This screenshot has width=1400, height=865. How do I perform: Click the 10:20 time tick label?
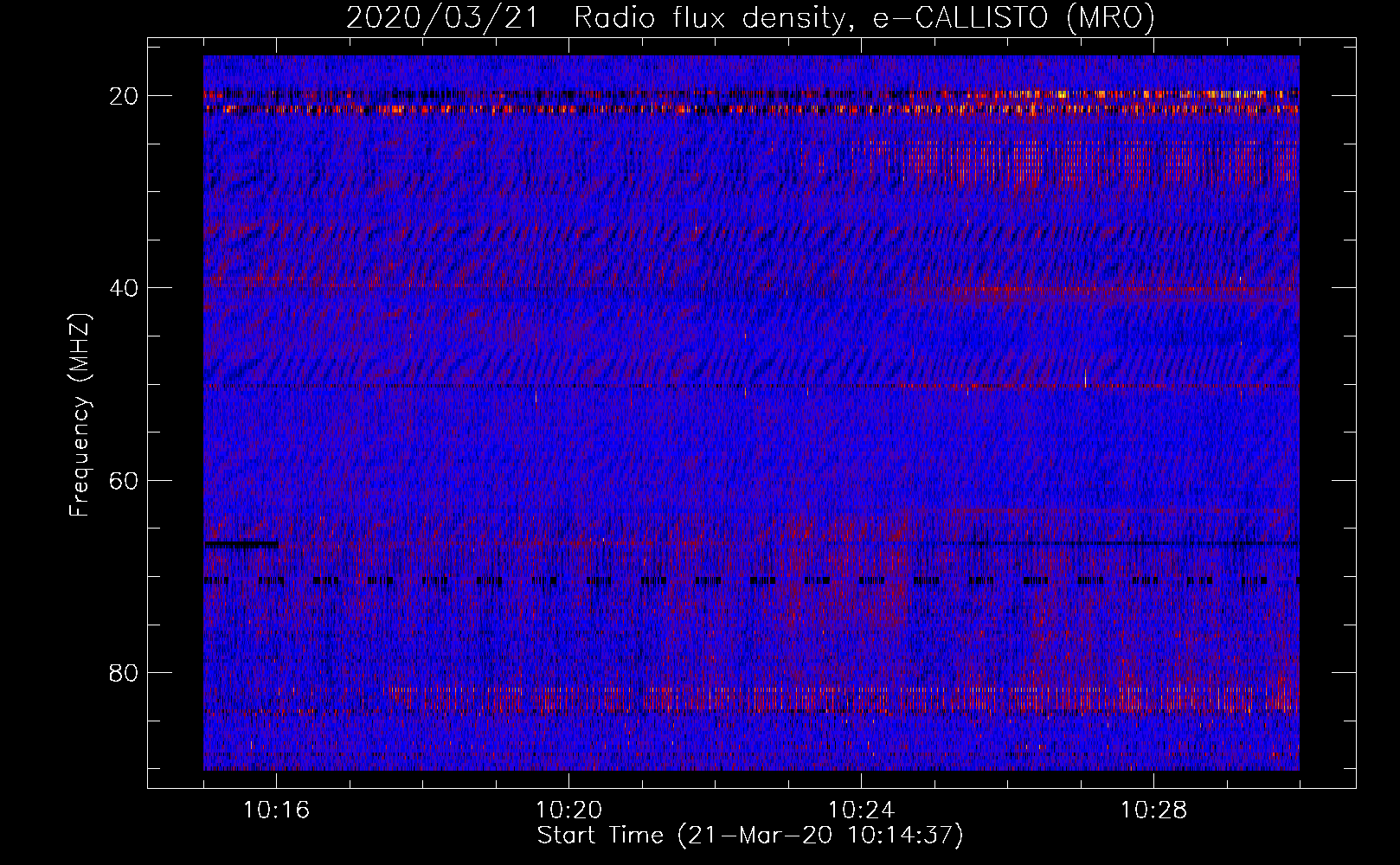coord(569,811)
